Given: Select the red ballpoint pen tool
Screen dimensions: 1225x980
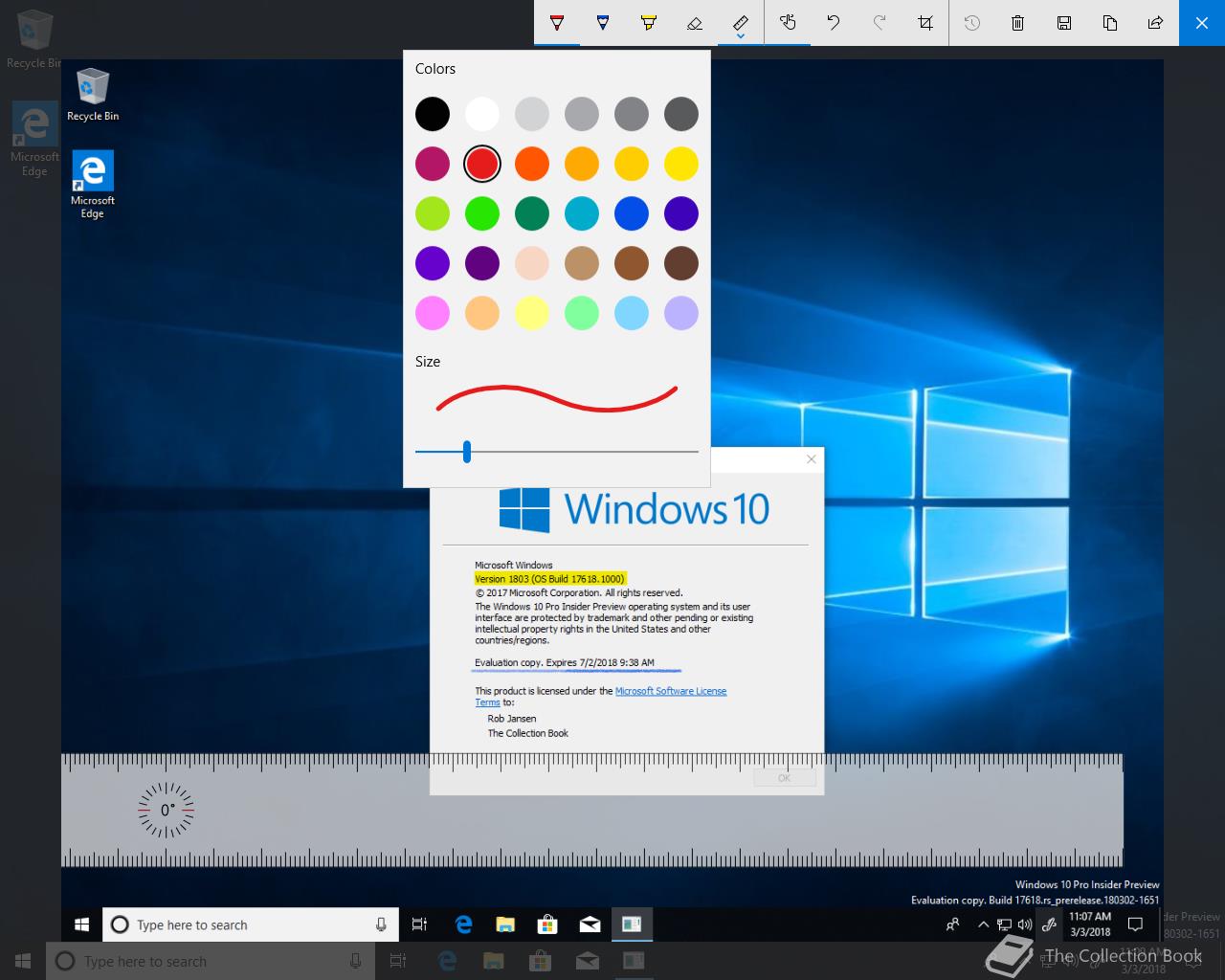Looking at the screenshot, I should click(557, 22).
